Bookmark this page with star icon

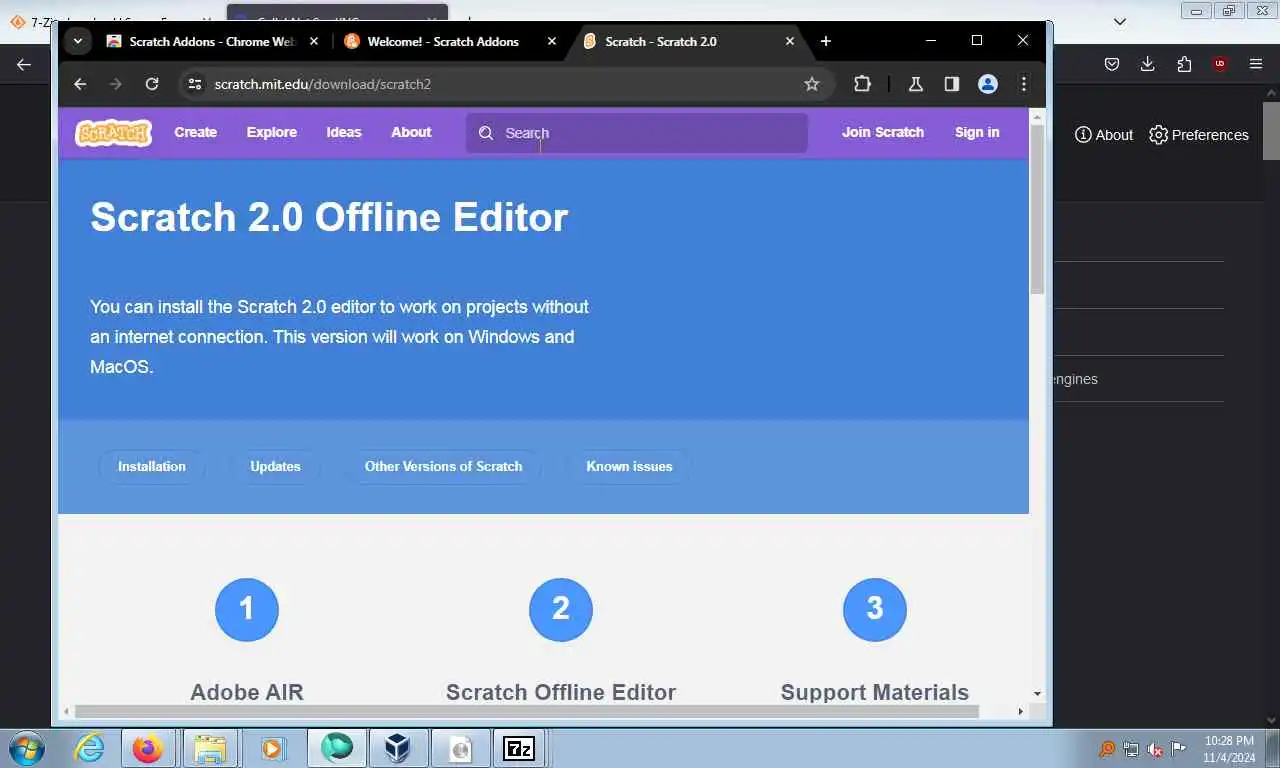[812, 84]
